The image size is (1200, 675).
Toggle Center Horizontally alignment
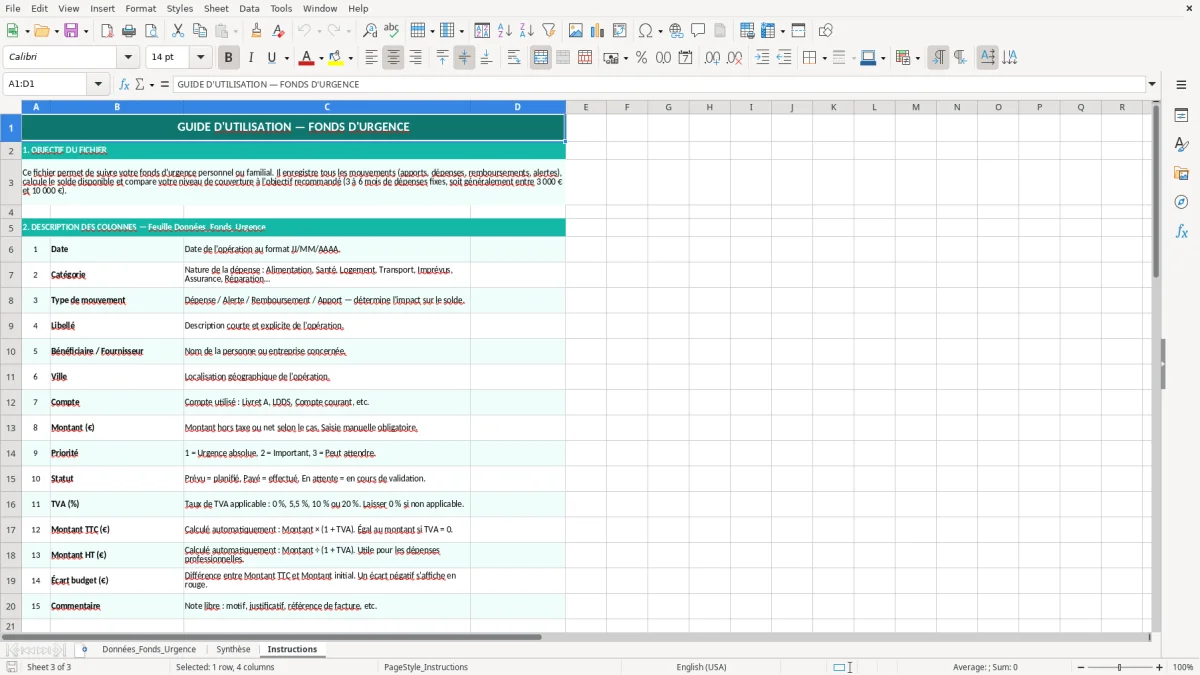pos(393,58)
